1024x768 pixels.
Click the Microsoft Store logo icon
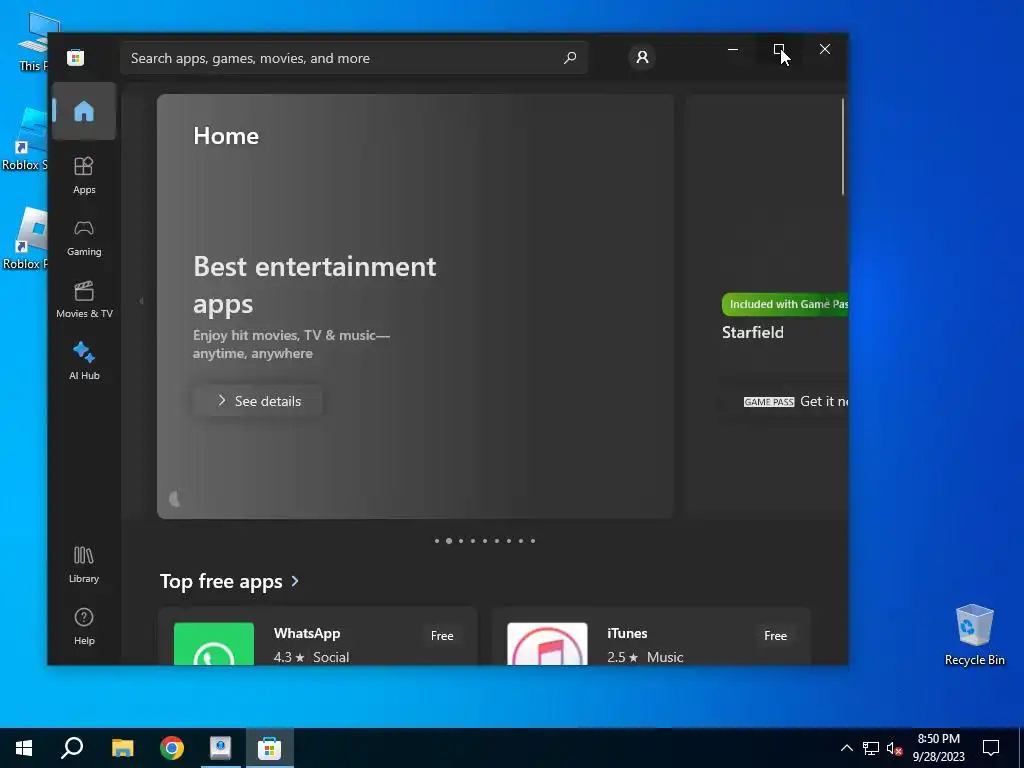pos(76,57)
